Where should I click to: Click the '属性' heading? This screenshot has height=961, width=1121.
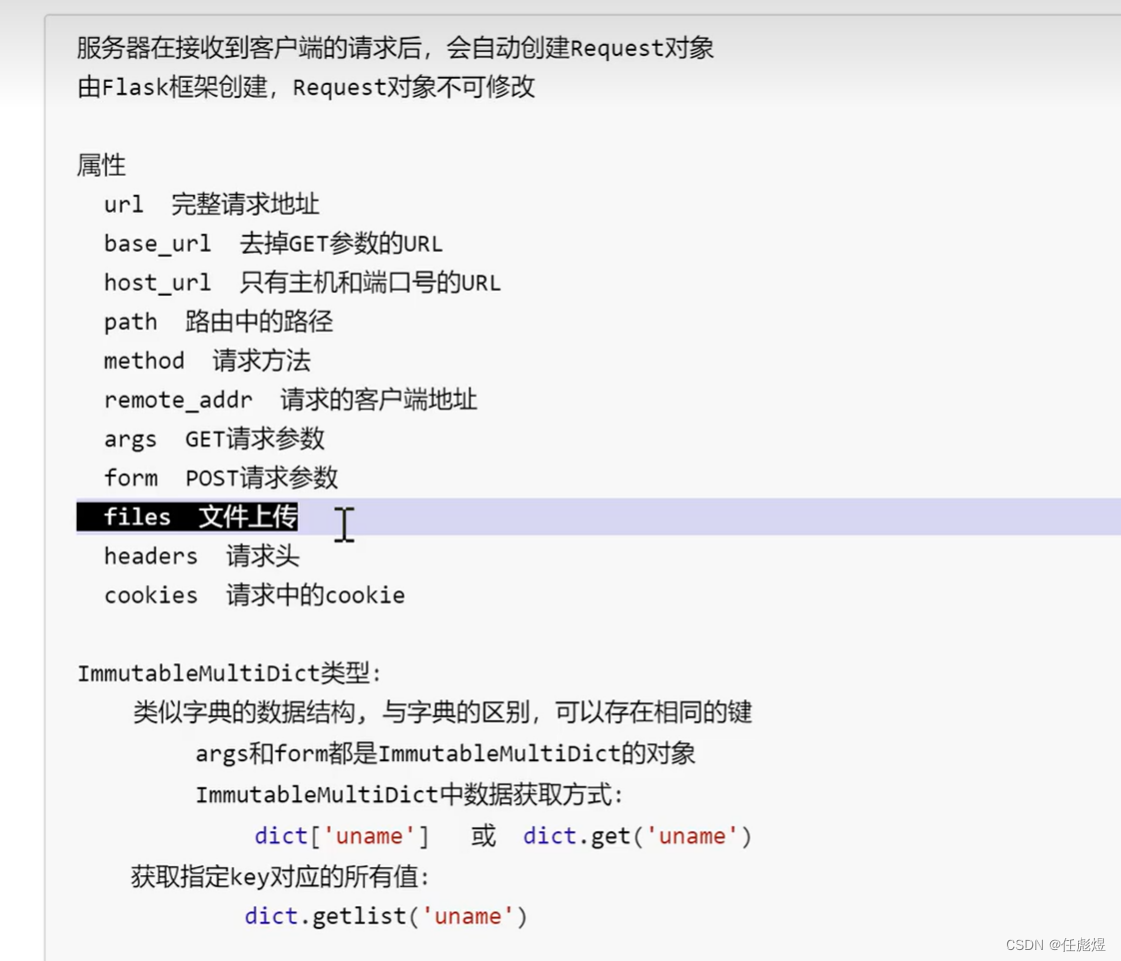(102, 165)
